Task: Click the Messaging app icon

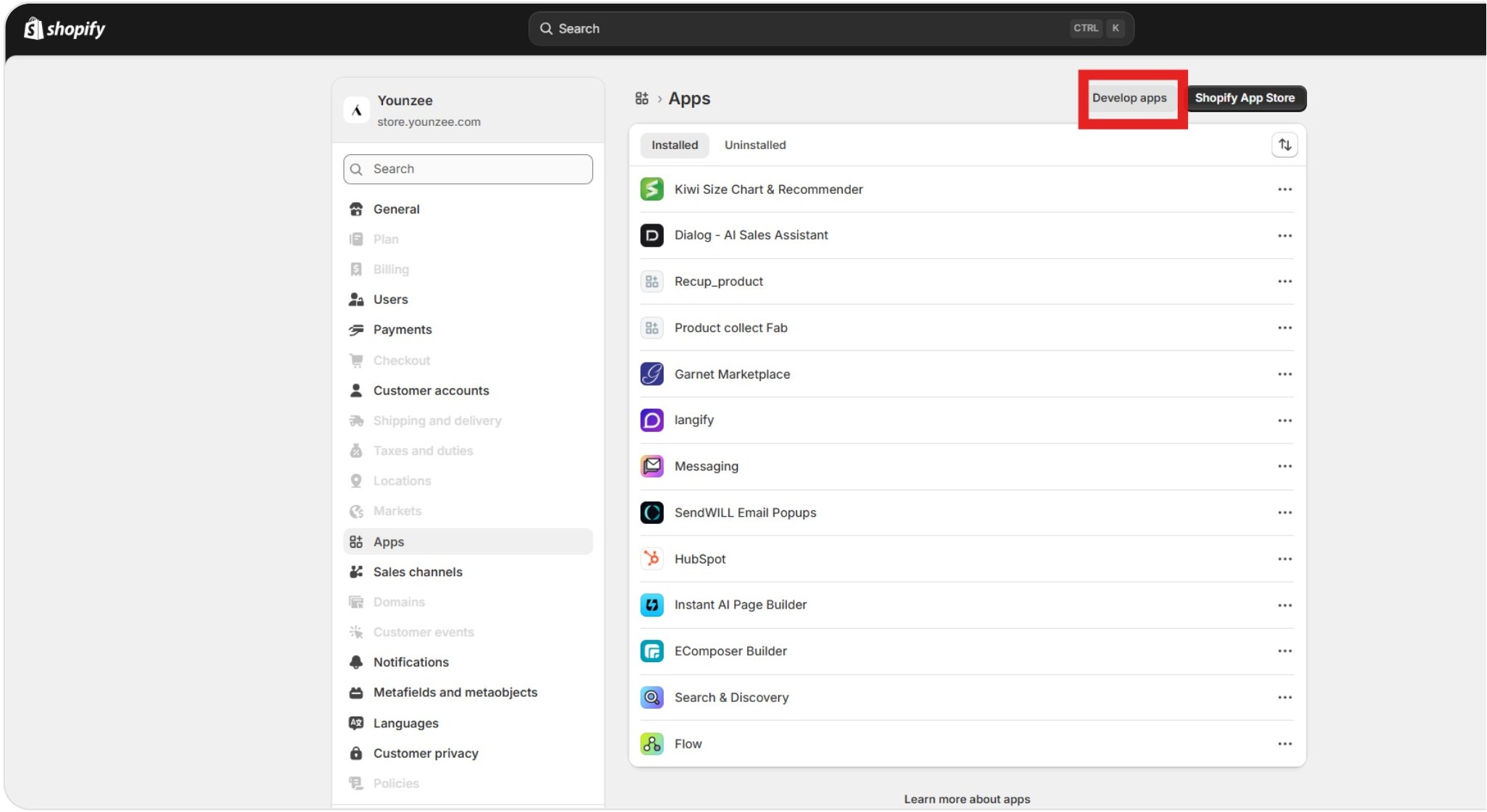Action: tap(652, 466)
